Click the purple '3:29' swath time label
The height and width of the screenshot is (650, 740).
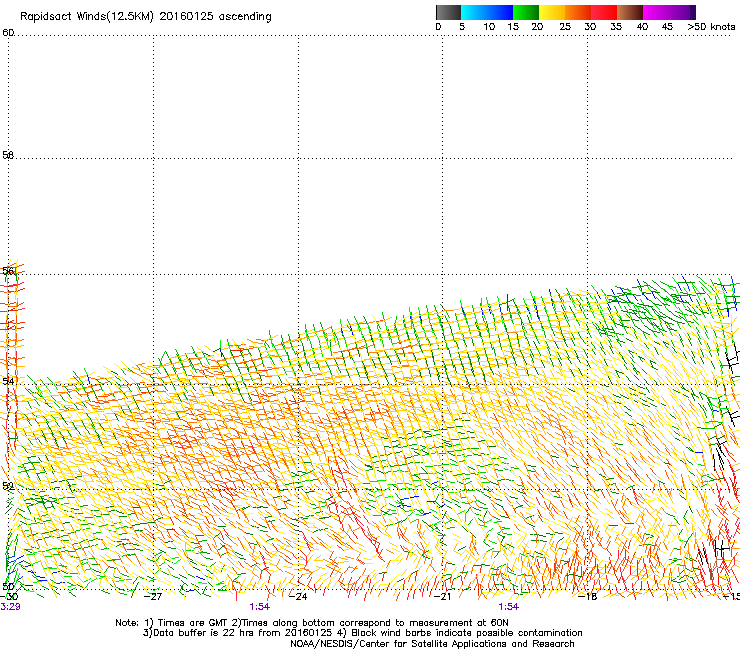point(10,607)
